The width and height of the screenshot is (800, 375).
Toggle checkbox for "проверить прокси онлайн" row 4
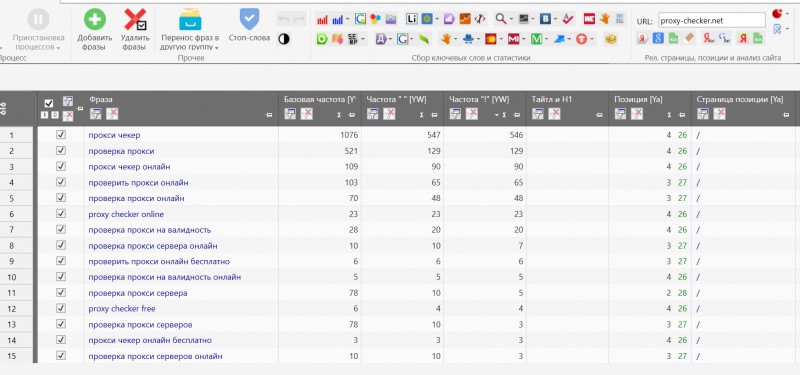[61, 182]
